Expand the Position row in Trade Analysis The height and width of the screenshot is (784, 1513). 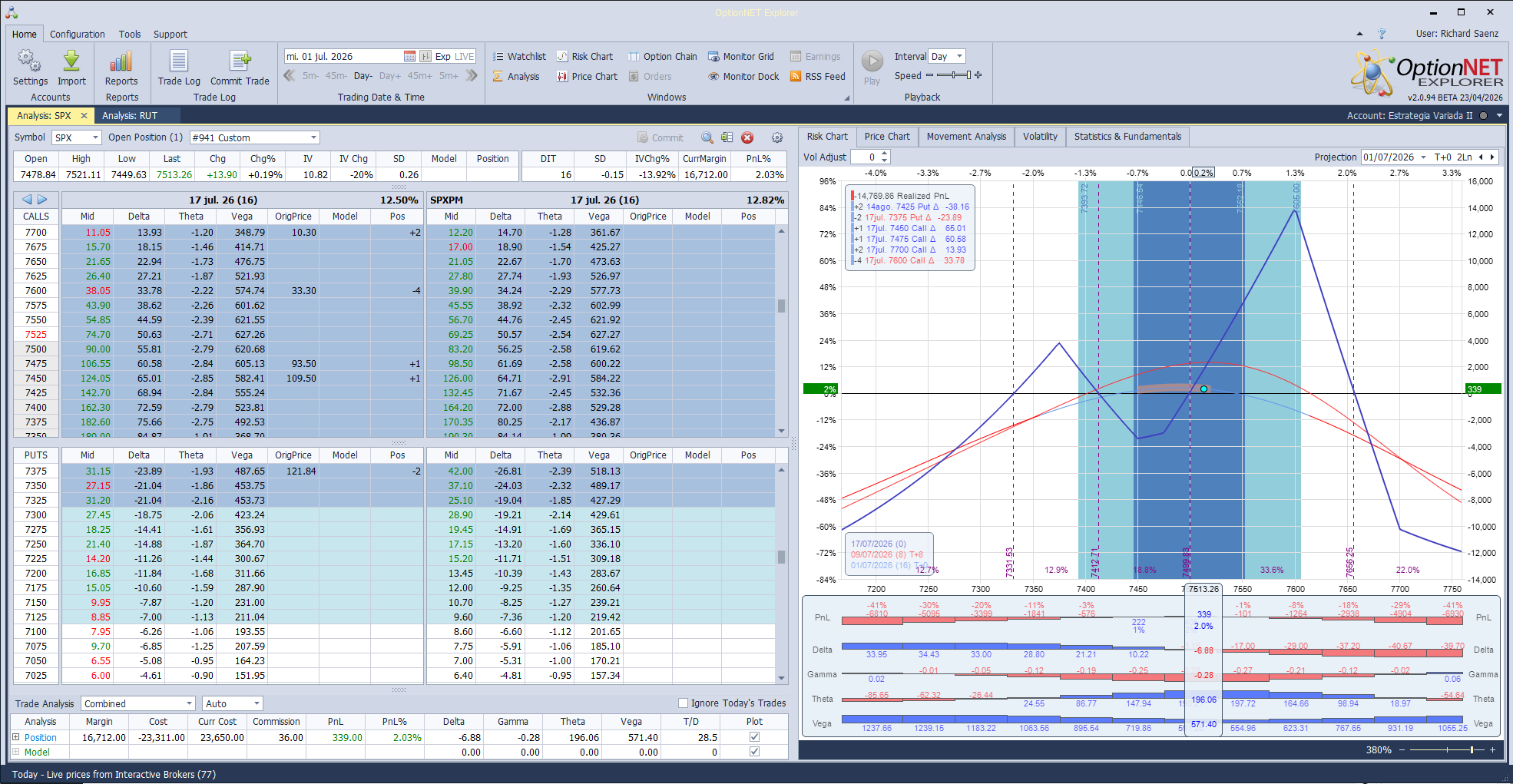pyautogui.click(x=15, y=737)
